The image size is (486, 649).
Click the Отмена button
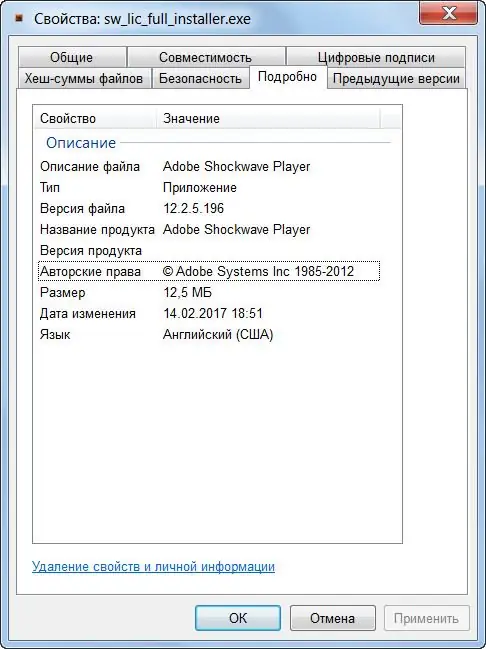pos(332,618)
